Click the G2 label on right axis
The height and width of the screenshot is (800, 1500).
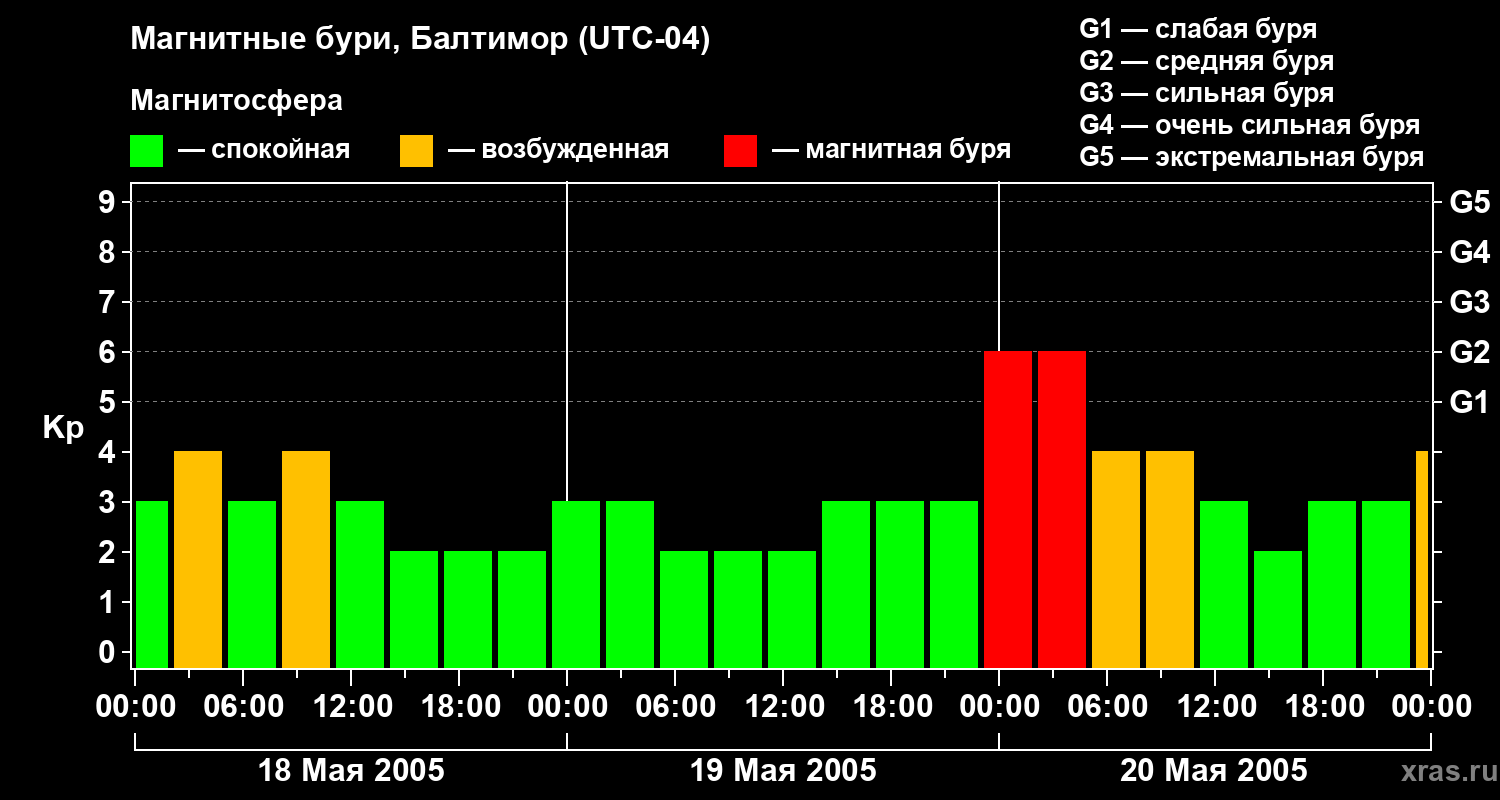[1469, 352]
